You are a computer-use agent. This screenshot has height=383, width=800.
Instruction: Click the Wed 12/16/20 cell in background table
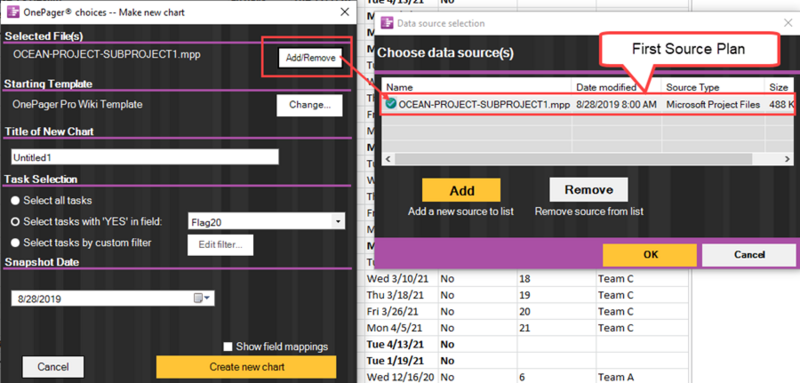(x=402, y=377)
